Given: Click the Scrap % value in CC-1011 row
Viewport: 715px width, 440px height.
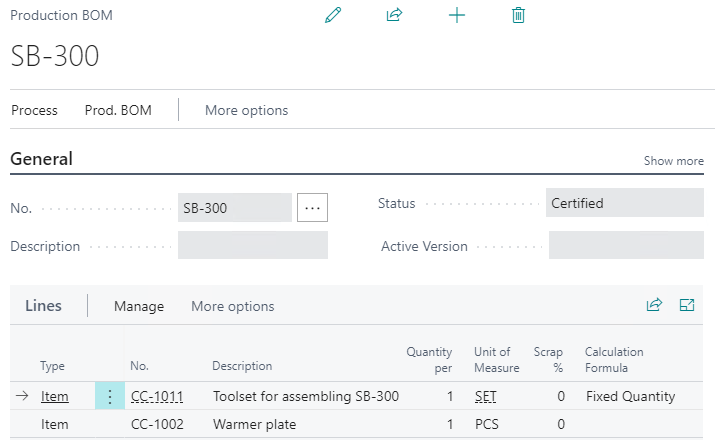Looking at the screenshot, I should click(561, 396).
